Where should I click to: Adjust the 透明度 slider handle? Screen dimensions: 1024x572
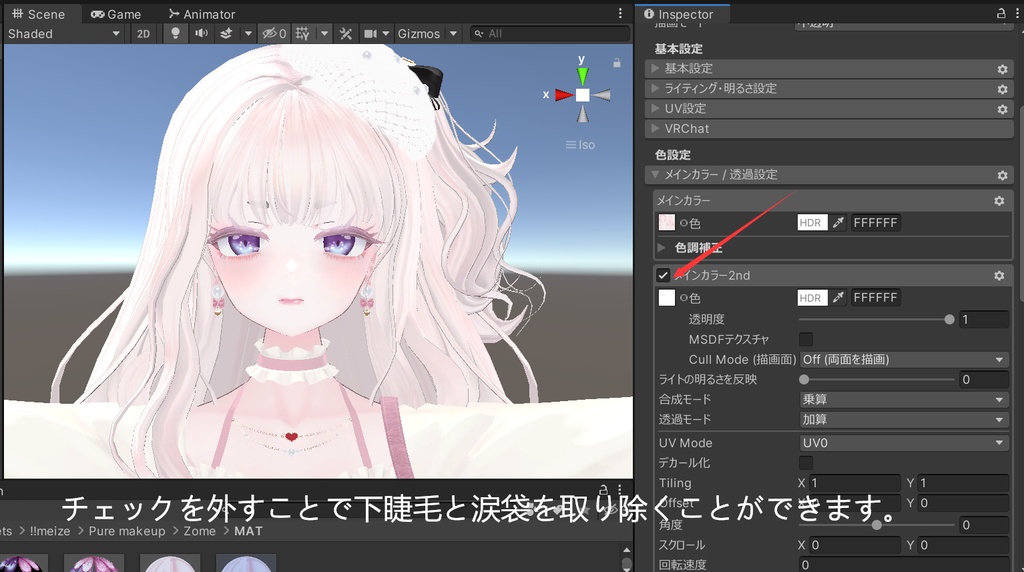point(949,319)
